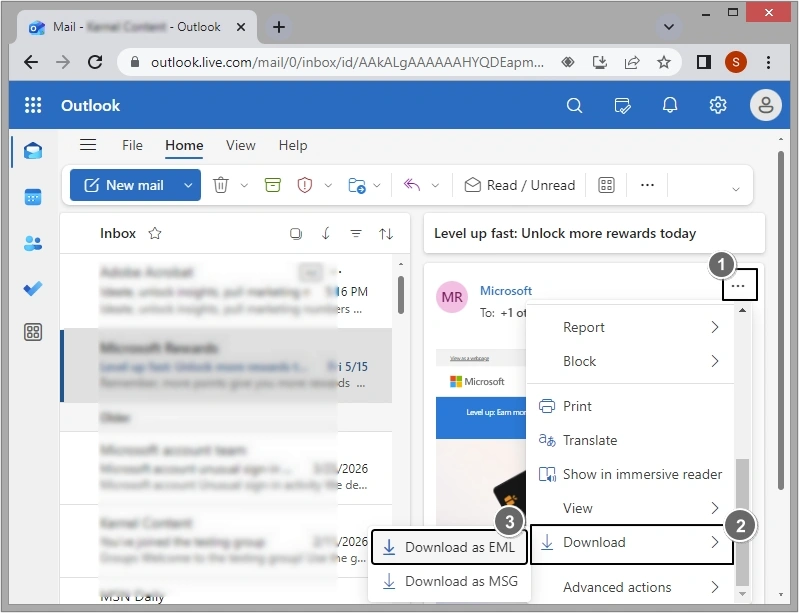Expand the Reply options dropdown arrow
The width and height of the screenshot is (799, 613).
pyautogui.click(x=435, y=185)
